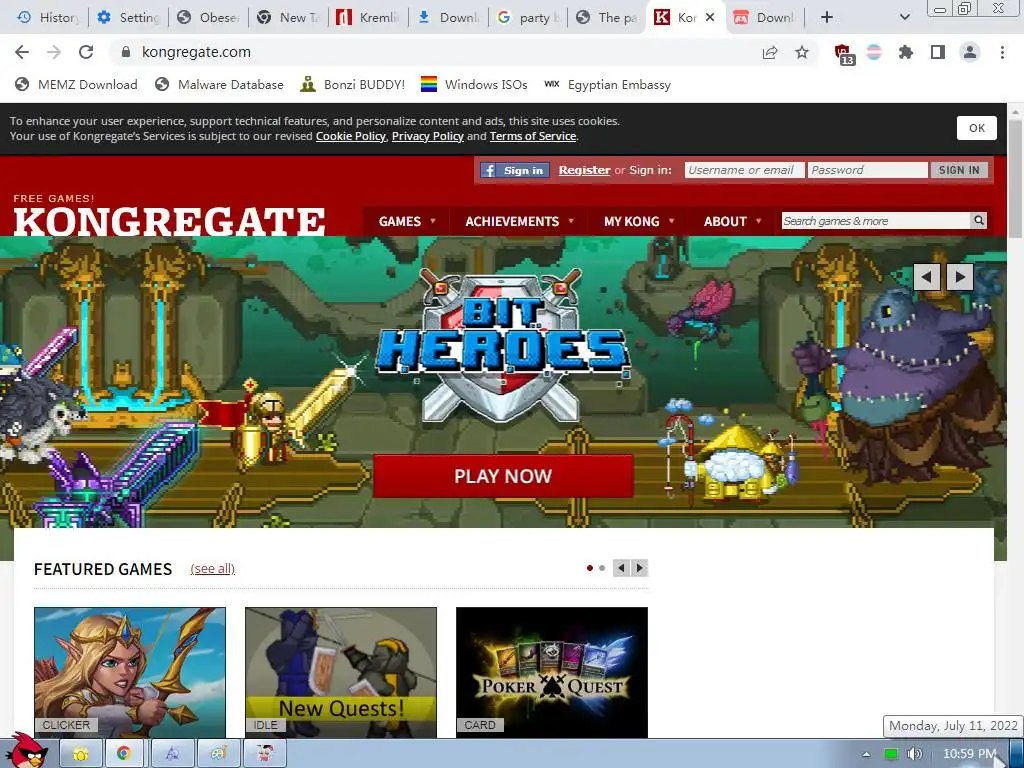The height and width of the screenshot is (768, 1024).
Task: Expand the ABOUT dropdown menu
Action: coord(732,221)
